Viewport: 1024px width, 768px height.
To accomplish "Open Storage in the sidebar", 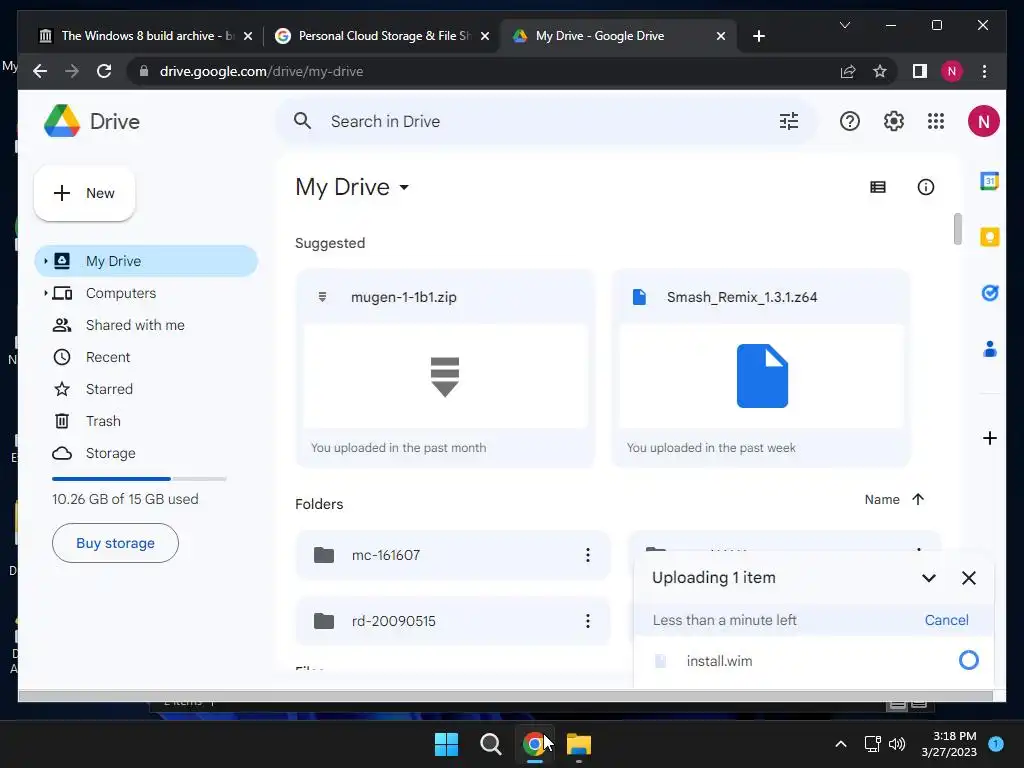I will point(146,453).
